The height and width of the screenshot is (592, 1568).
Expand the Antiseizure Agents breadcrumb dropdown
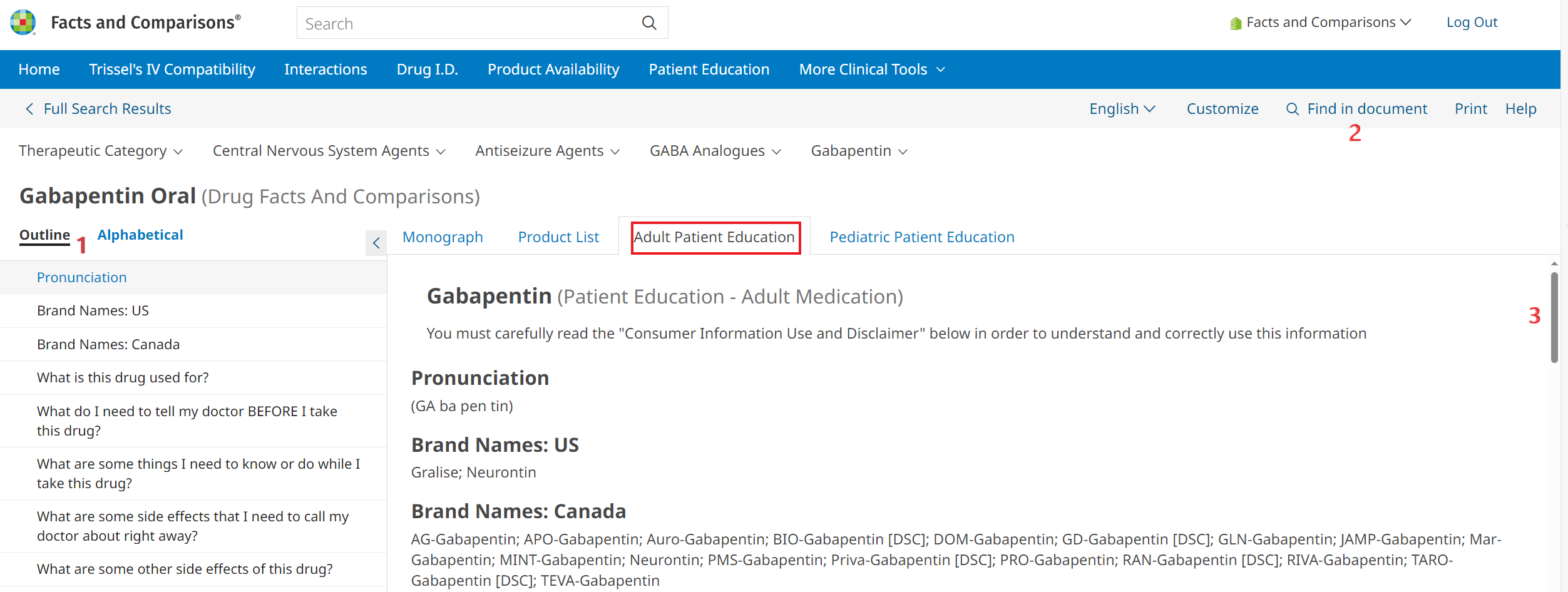[x=547, y=151]
